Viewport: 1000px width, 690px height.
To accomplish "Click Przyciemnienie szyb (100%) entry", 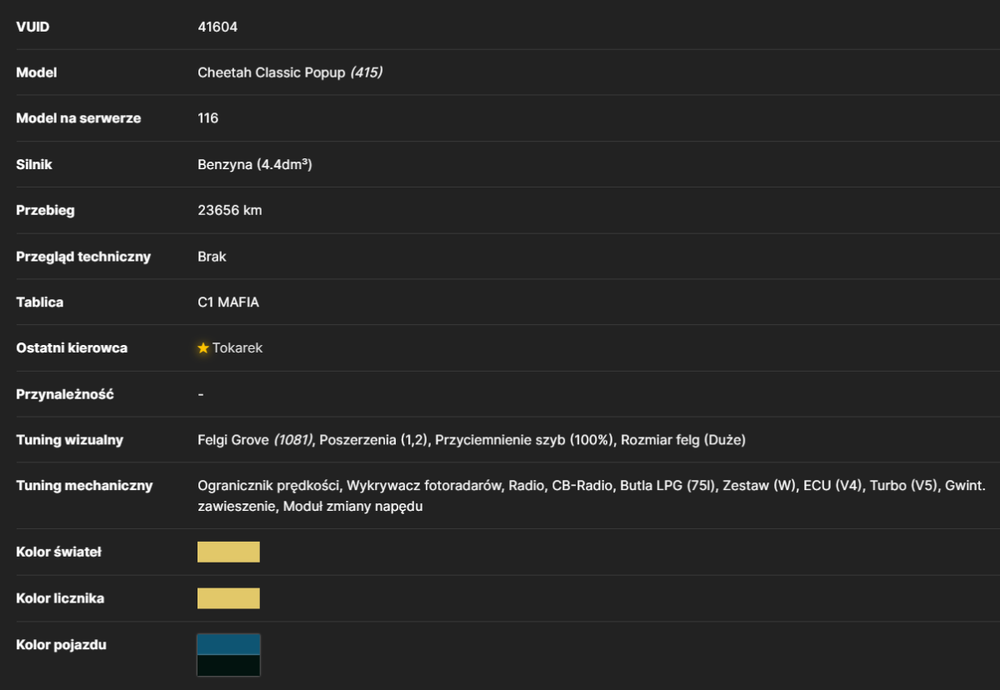I will (x=524, y=439).
